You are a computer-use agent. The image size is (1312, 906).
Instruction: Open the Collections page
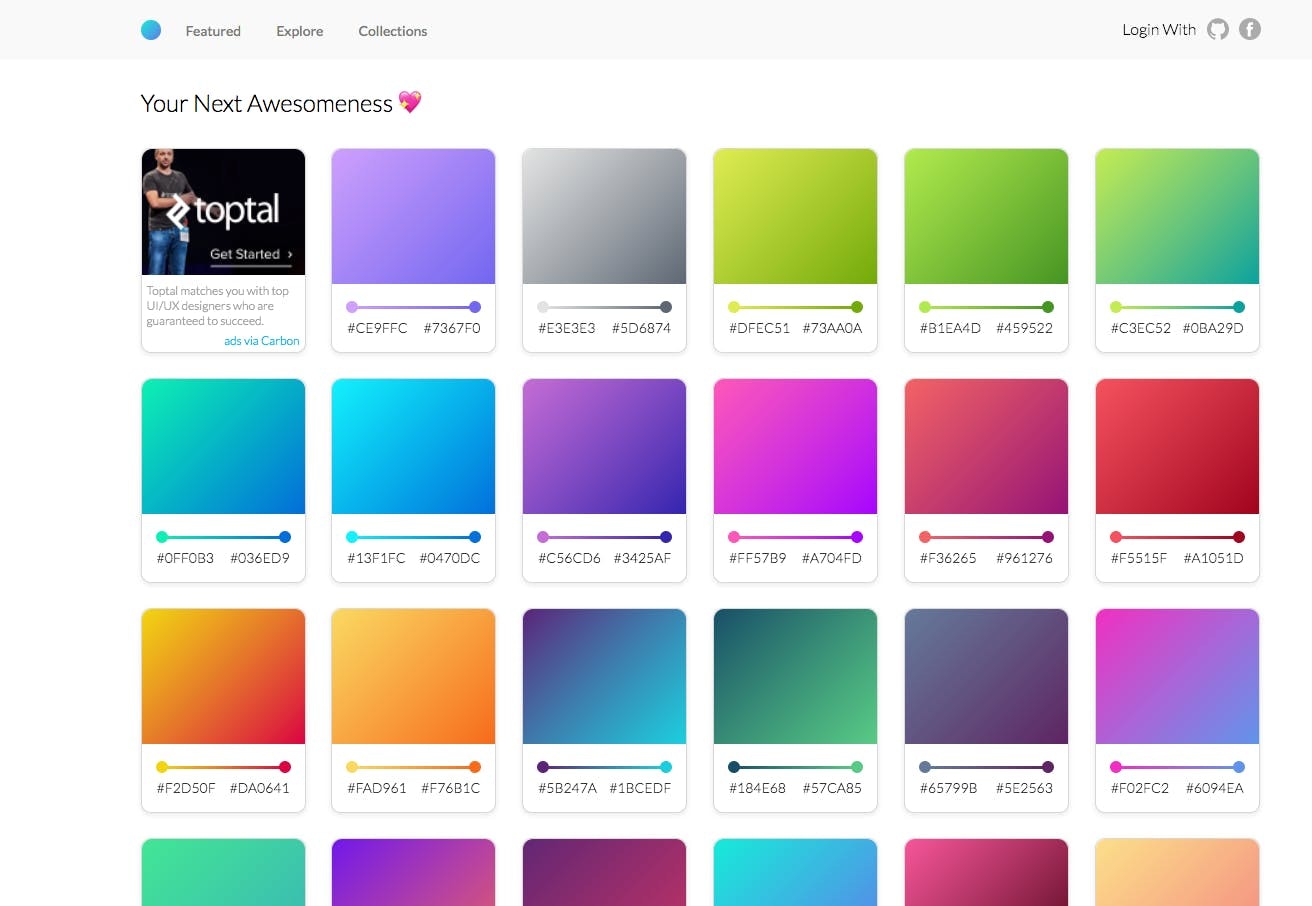[x=392, y=31]
